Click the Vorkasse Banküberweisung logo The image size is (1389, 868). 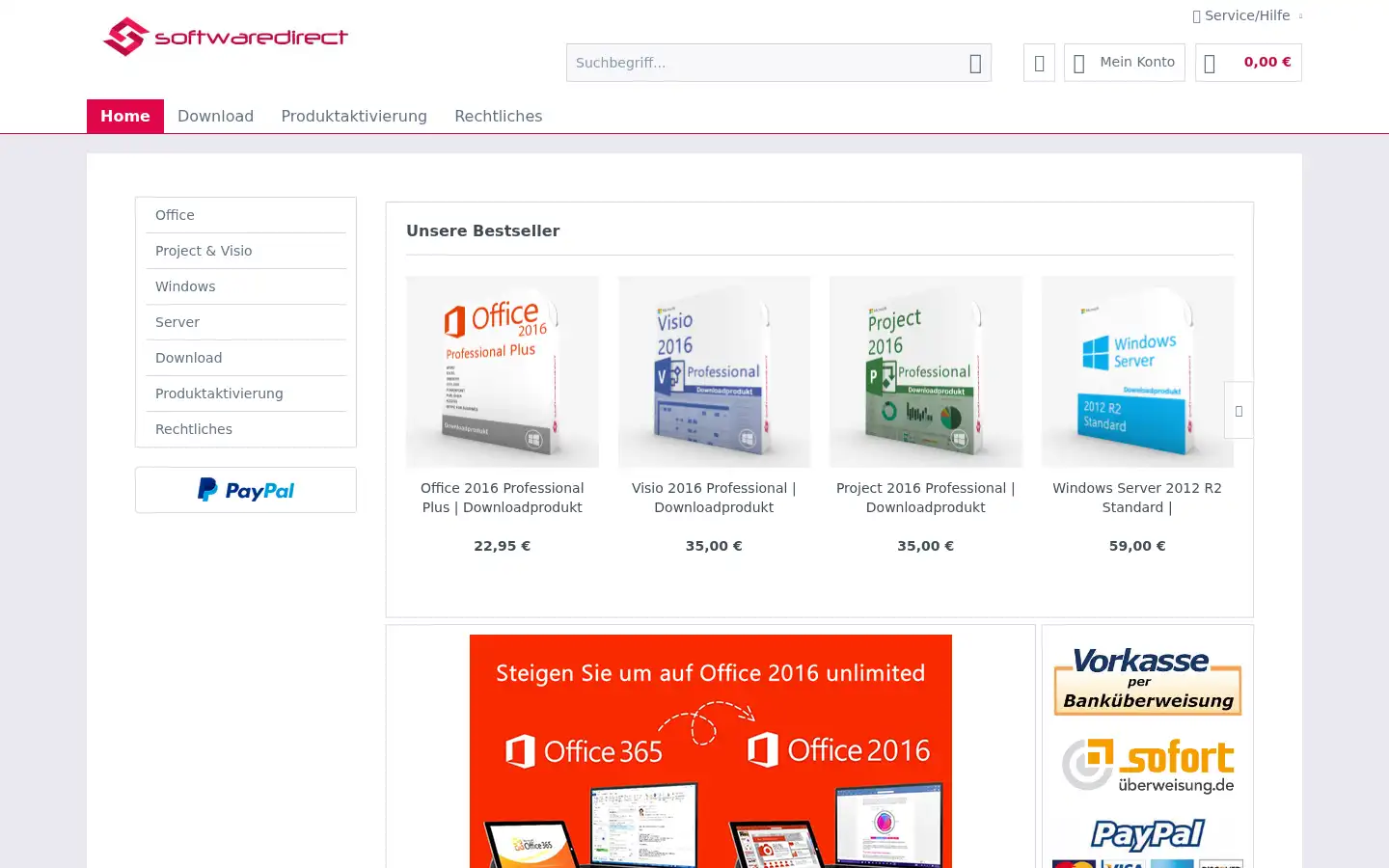click(x=1147, y=681)
